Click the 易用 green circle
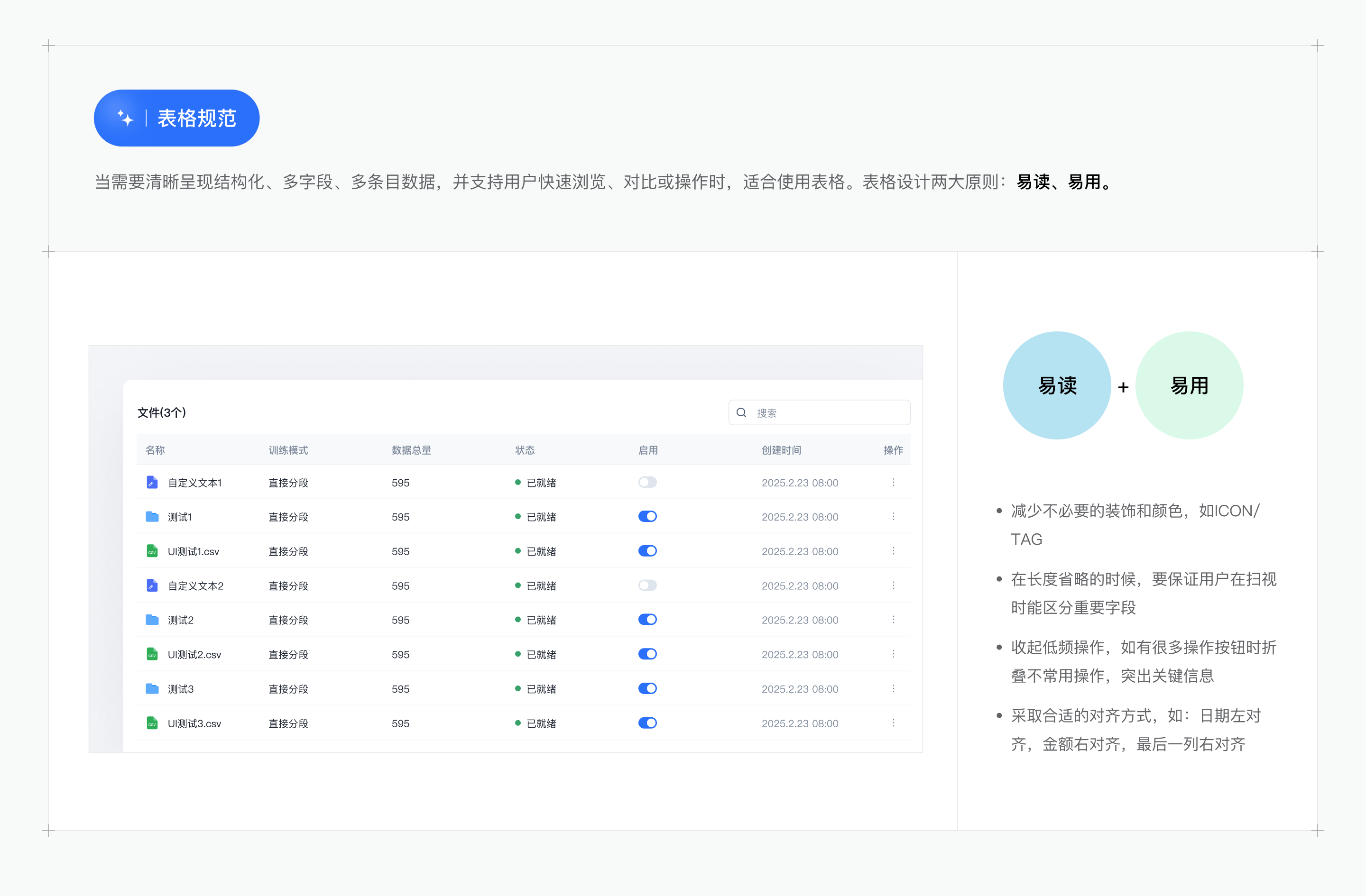The height and width of the screenshot is (896, 1366). 1189,385
